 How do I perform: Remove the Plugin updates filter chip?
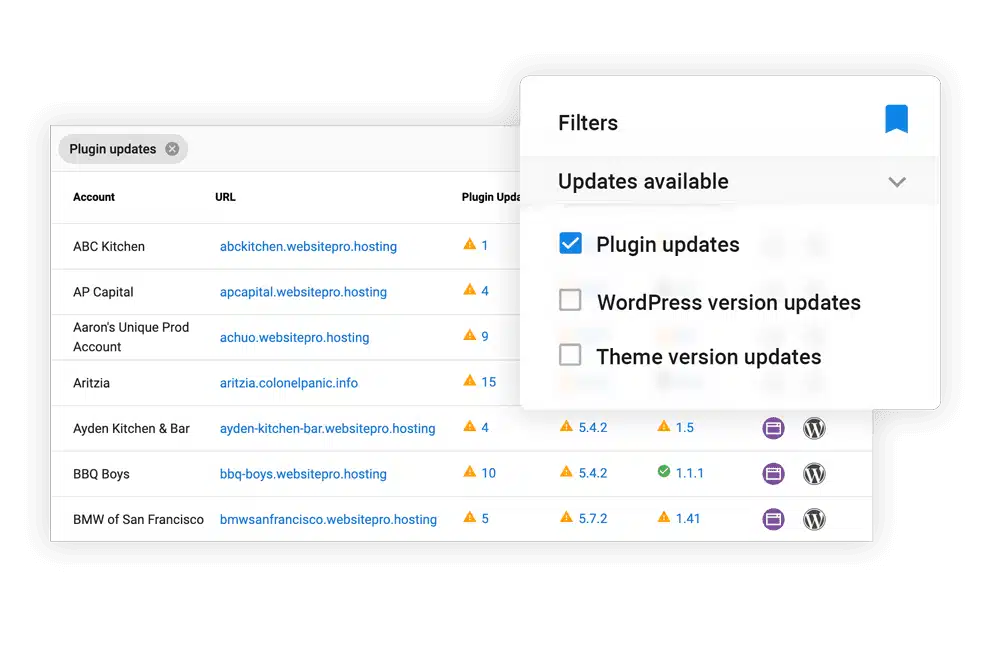tap(172, 149)
